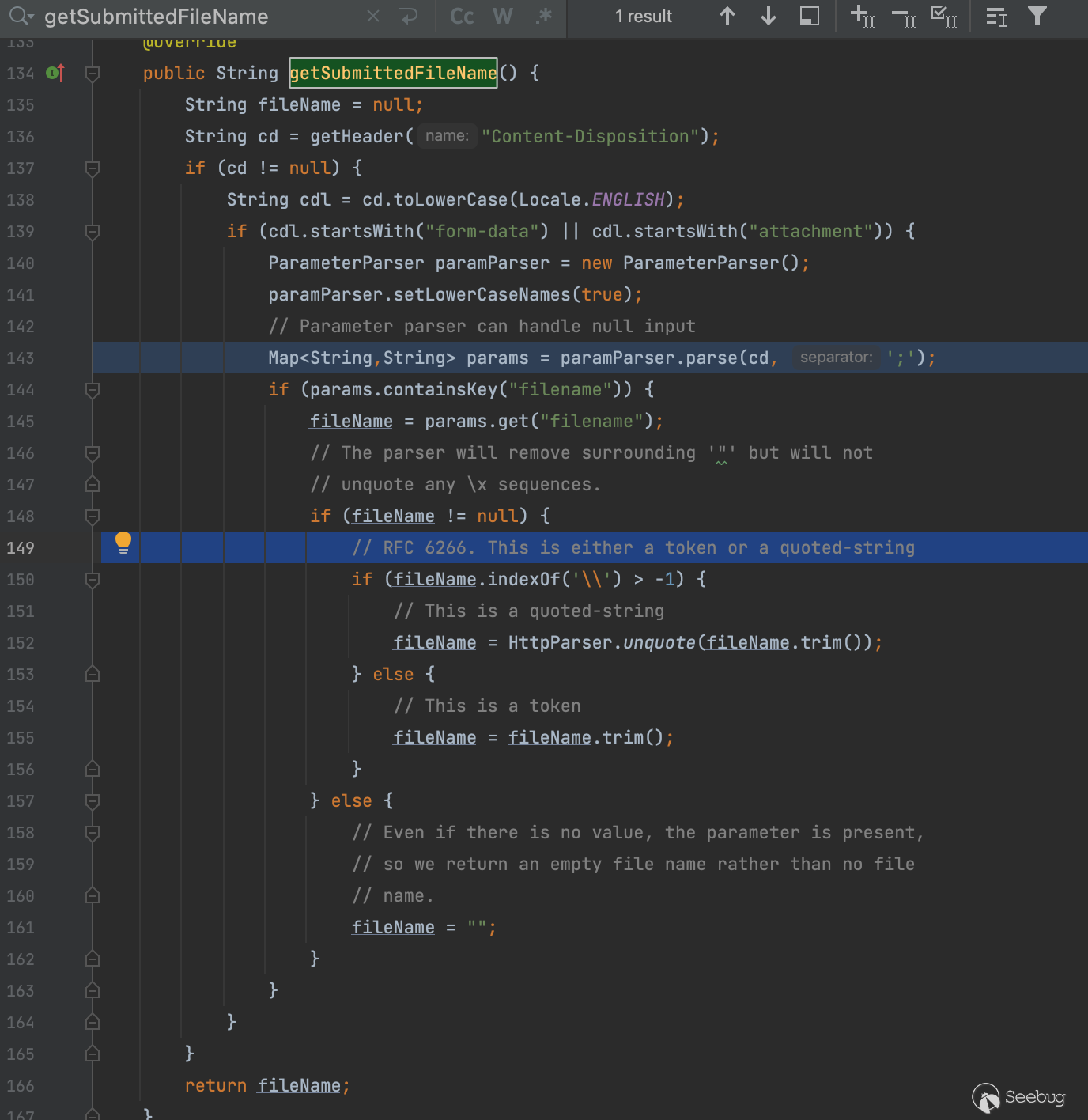
Task: Fold the params.containsKey block at line 144
Action: (x=93, y=390)
